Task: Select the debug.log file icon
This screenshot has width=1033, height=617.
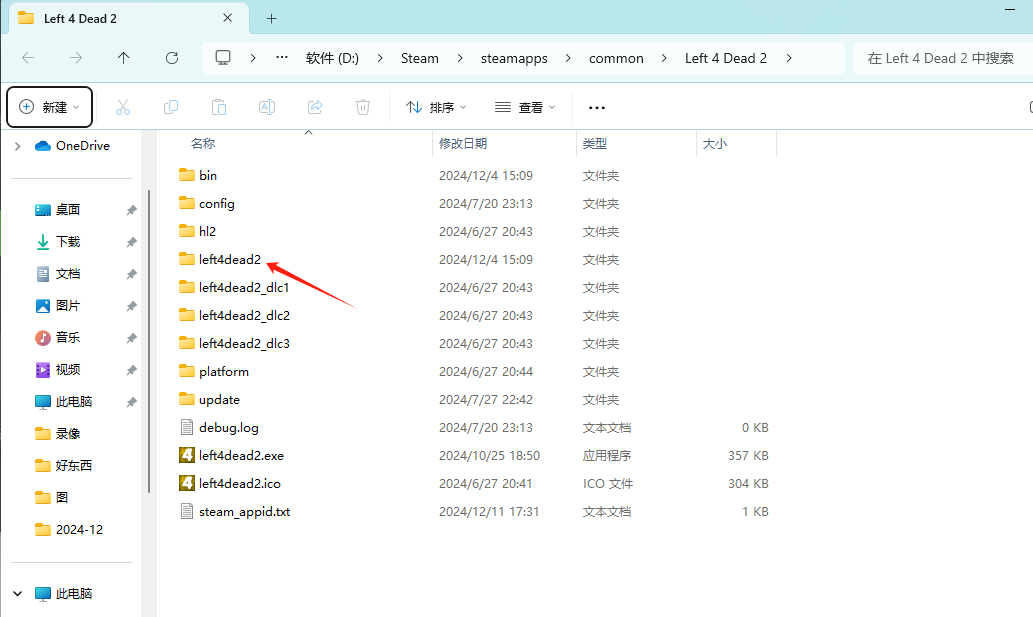Action: (x=187, y=427)
